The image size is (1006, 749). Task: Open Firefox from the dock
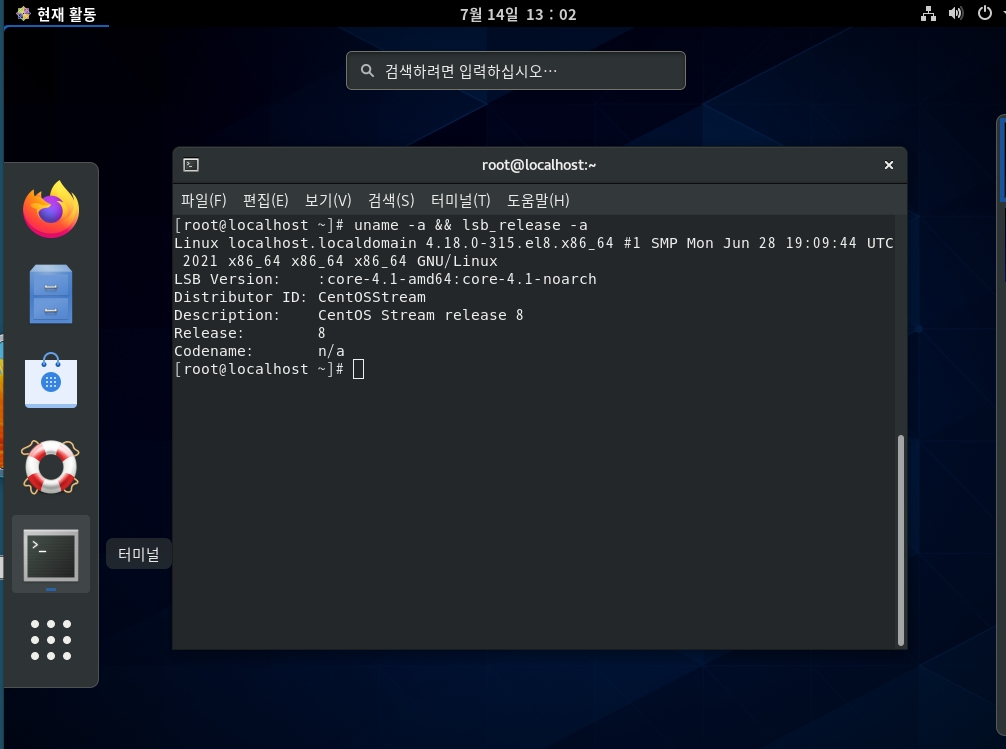tap(50, 209)
